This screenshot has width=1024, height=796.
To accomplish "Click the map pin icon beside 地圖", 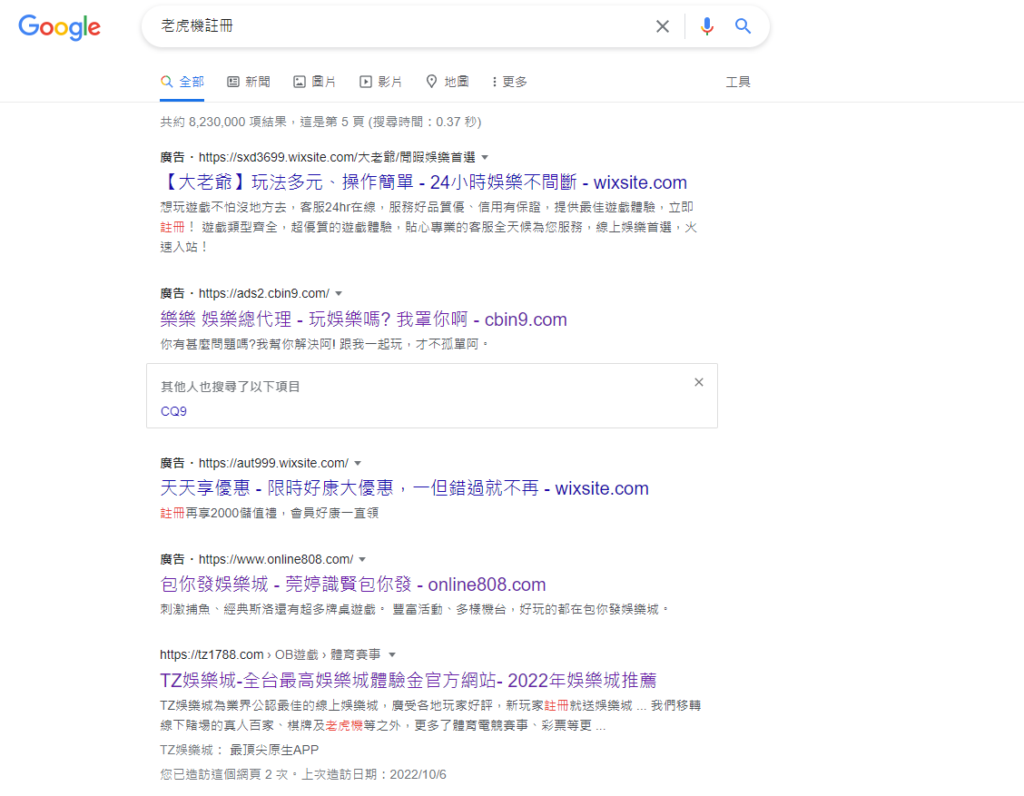I will click(x=431, y=82).
